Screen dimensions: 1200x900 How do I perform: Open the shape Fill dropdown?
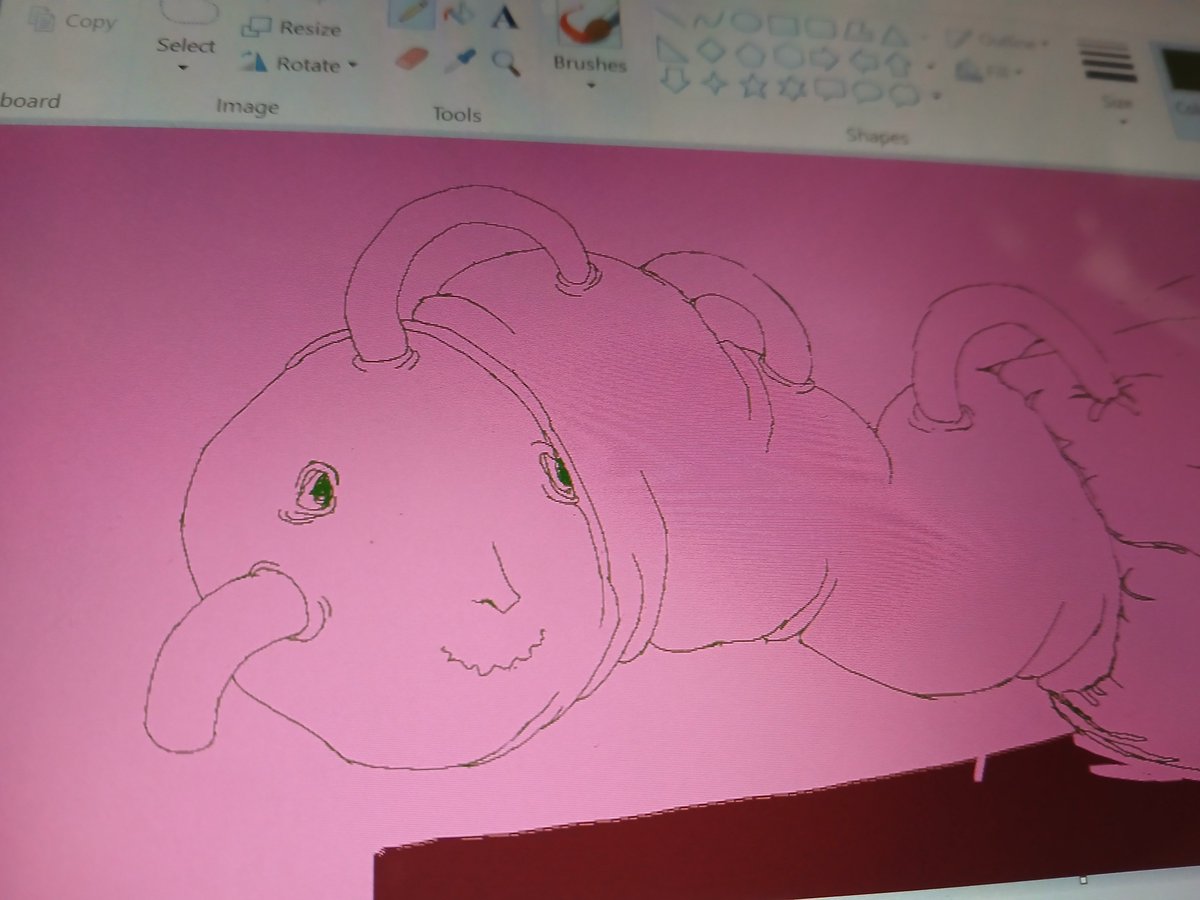(989, 72)
